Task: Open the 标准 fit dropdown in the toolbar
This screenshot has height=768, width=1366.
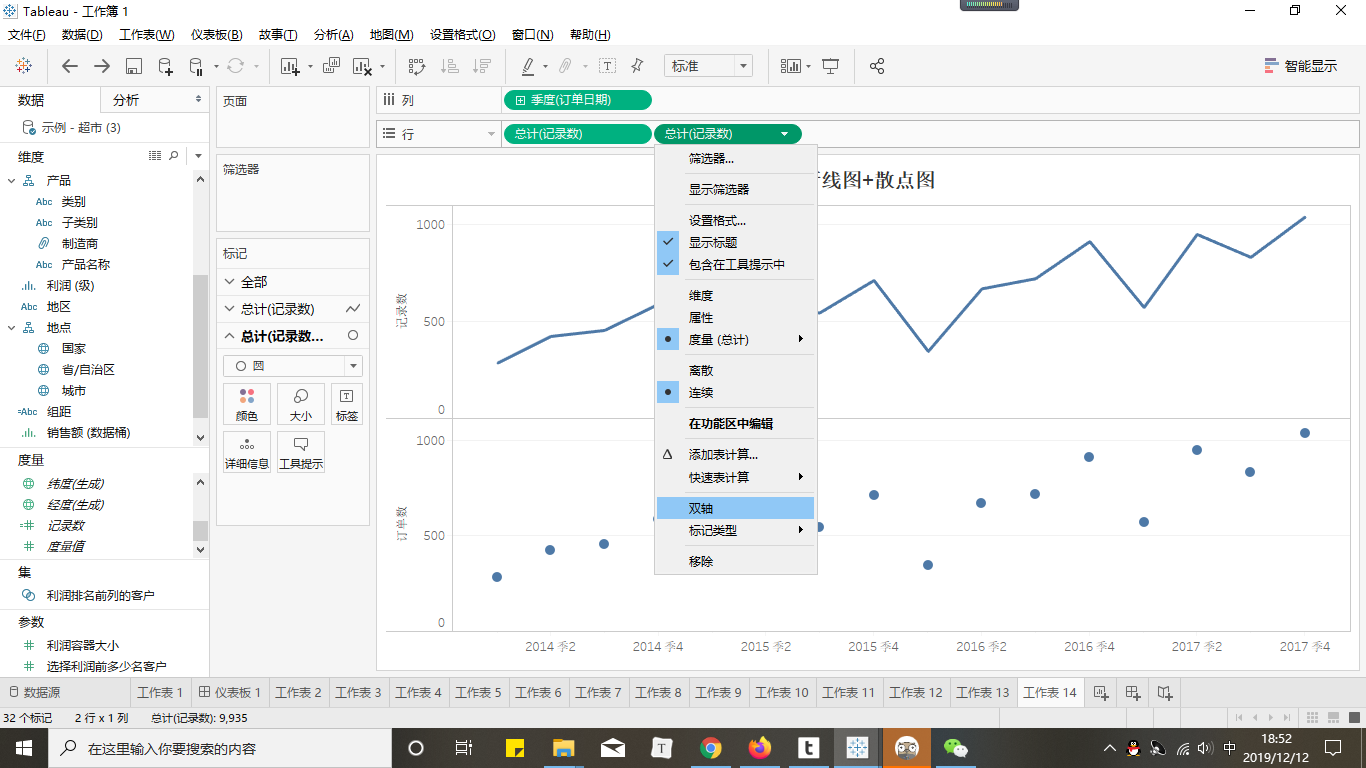Action: click(x=707, y=66)
